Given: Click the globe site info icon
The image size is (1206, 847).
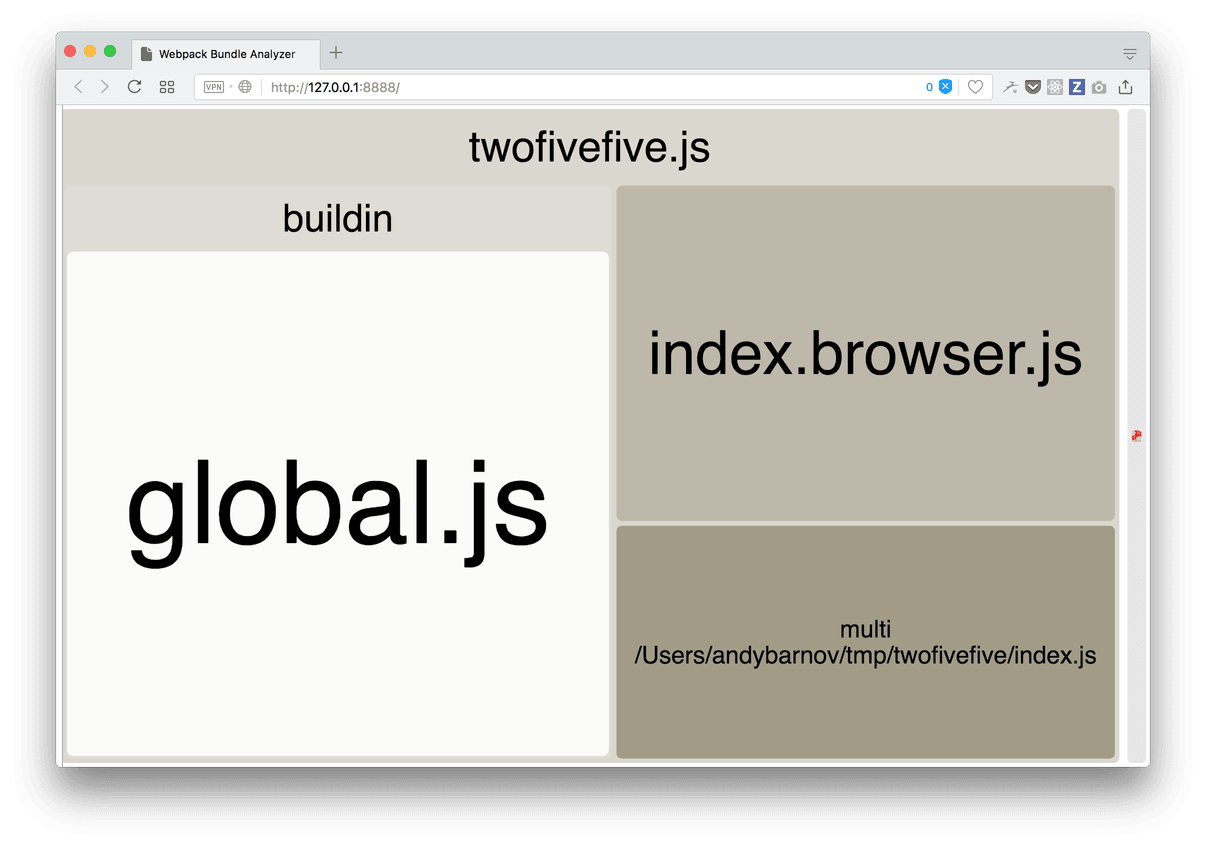Looking at the screenshot, I should click(245, 87).
